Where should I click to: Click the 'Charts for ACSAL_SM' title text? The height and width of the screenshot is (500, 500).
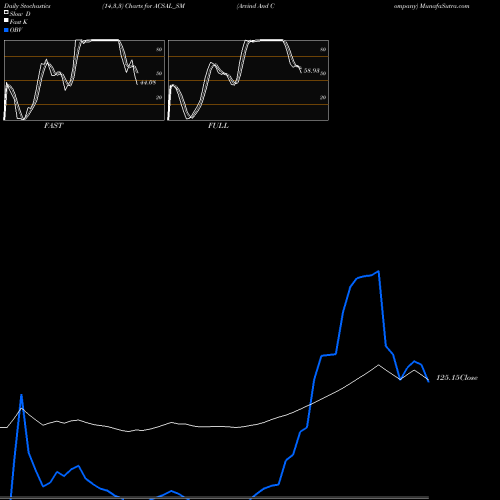click(x=155, y=6)
